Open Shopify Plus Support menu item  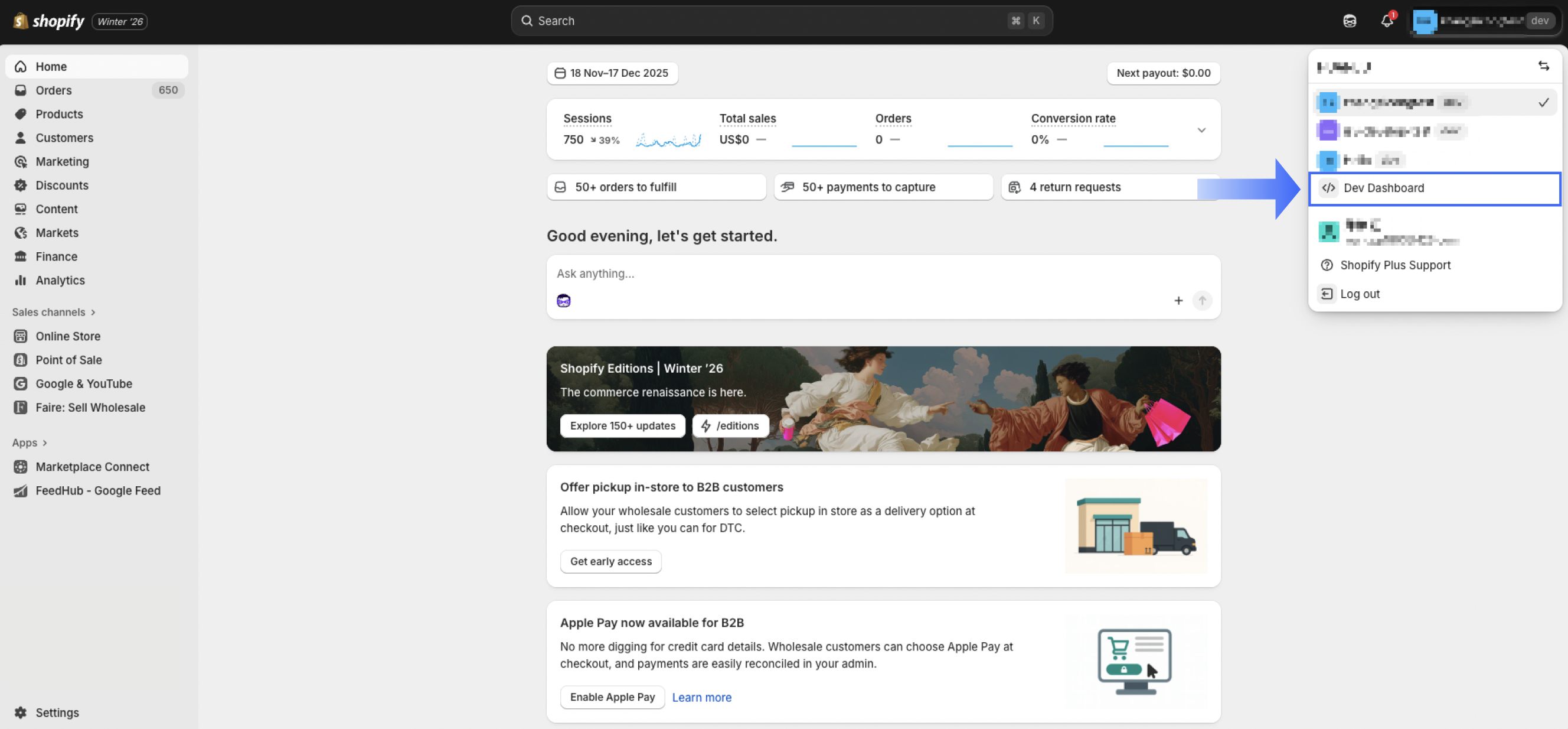click(x=1394, y=265)
